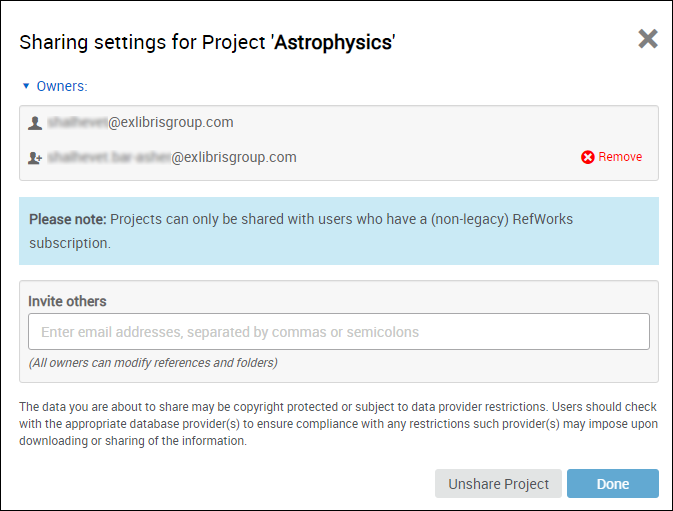
Task: Collapse the Owners section triangle
Action: coord(26,87)
